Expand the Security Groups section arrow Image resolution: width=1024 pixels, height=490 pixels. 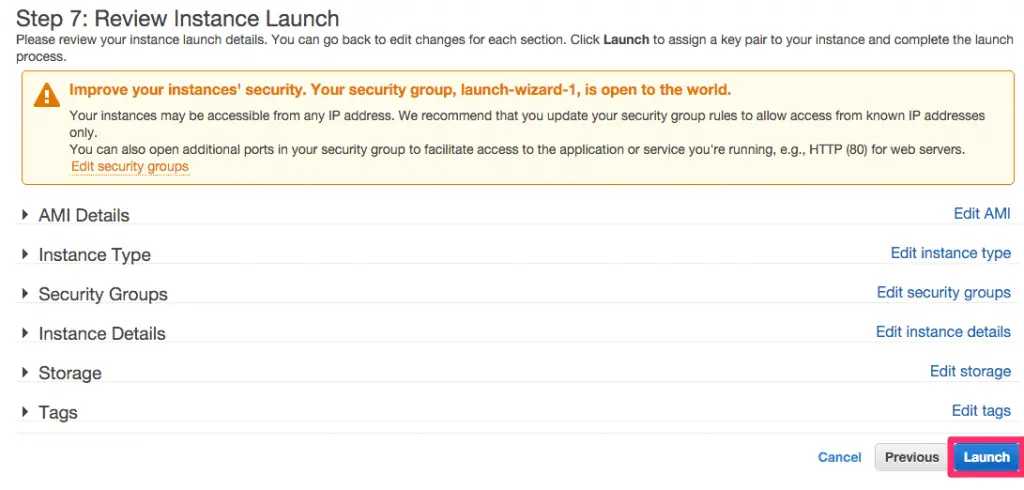25,293
